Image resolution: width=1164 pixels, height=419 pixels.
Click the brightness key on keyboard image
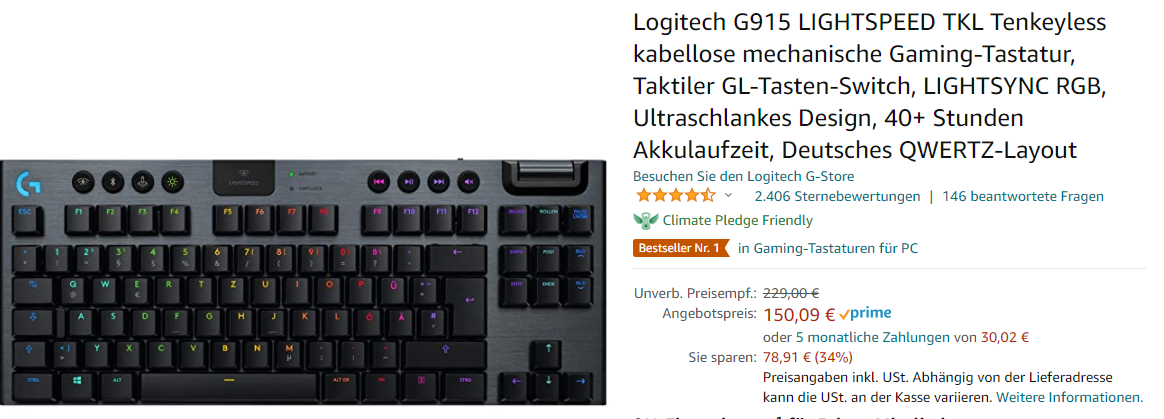(x=172, y=181)
